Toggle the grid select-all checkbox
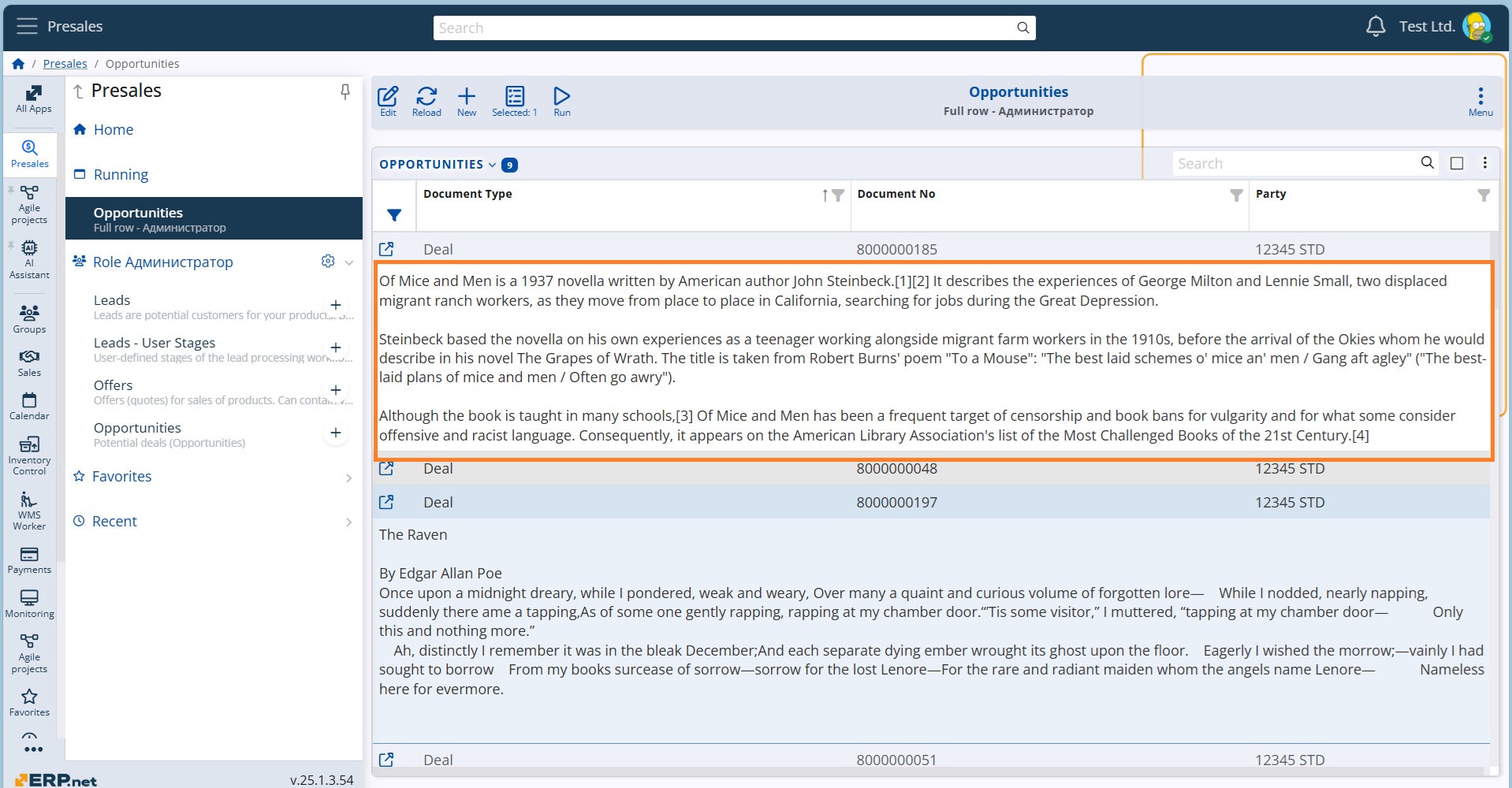This screenshot has width=1512, height=788. (1457, 163)
